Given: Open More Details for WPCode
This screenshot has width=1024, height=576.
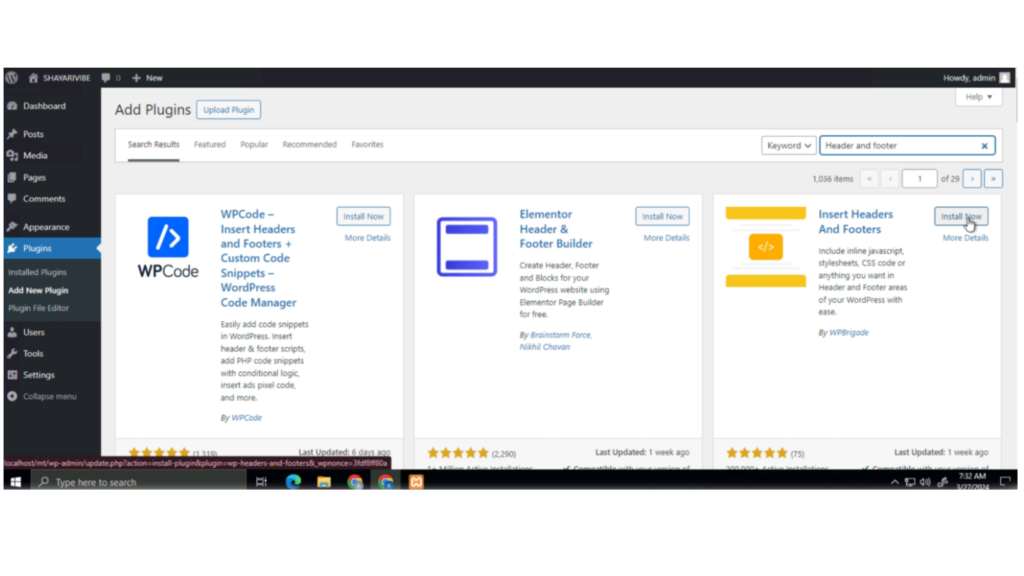Looking at the screenshot, I should pyautogui.click(x=368, y=238).
